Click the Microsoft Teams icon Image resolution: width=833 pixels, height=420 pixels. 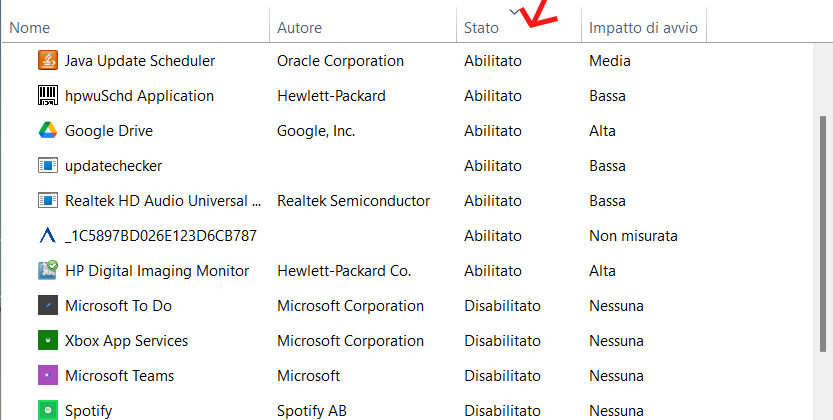[x=47, y=376]
